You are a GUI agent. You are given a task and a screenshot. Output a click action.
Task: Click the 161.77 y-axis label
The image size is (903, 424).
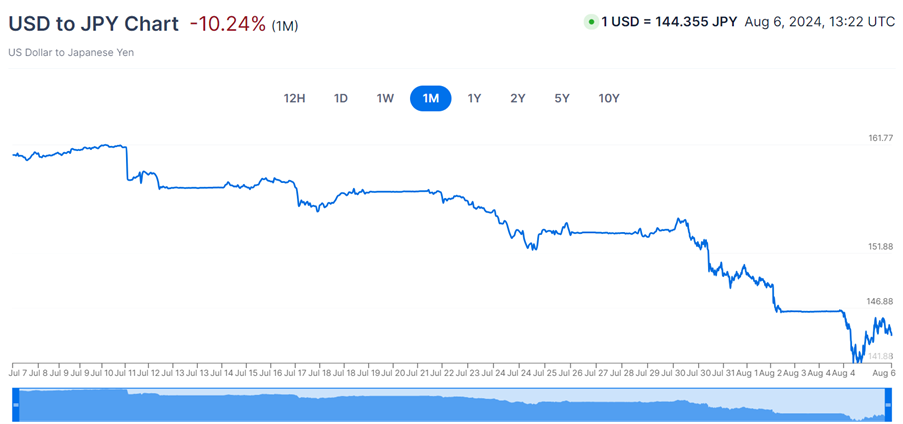point(880,138)
